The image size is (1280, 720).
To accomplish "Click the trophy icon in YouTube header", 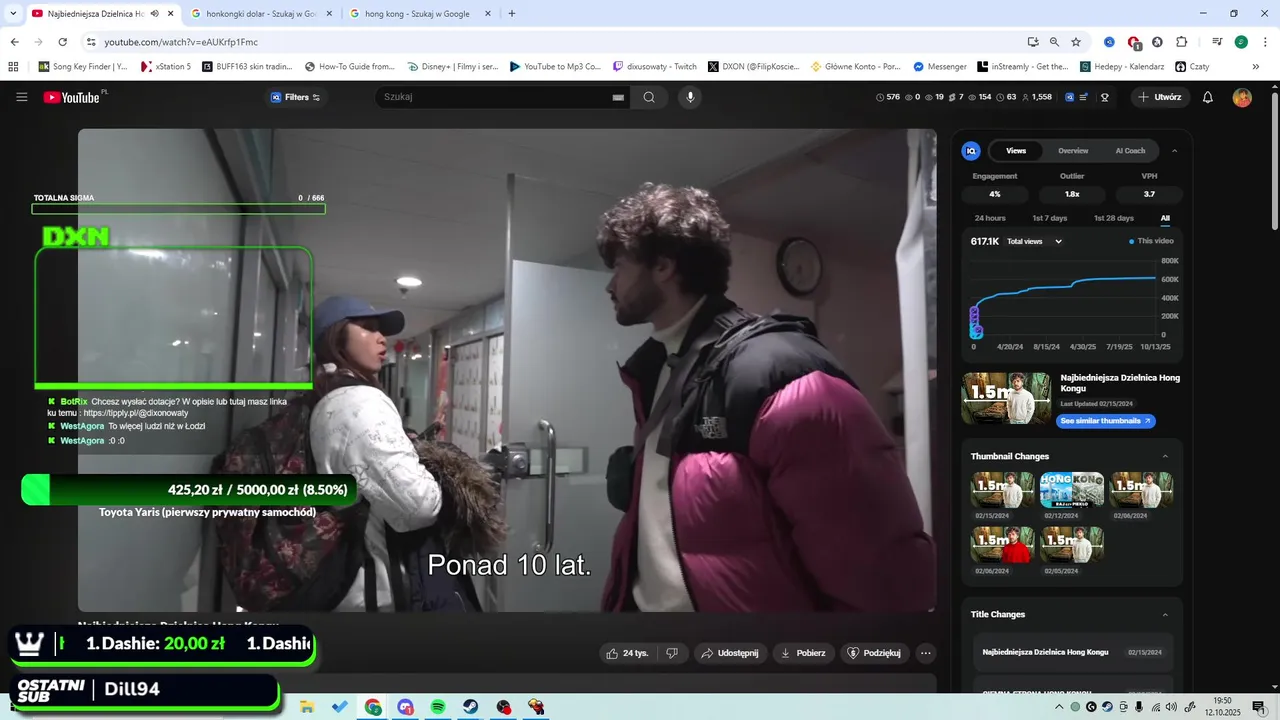I will (1105, 97).
